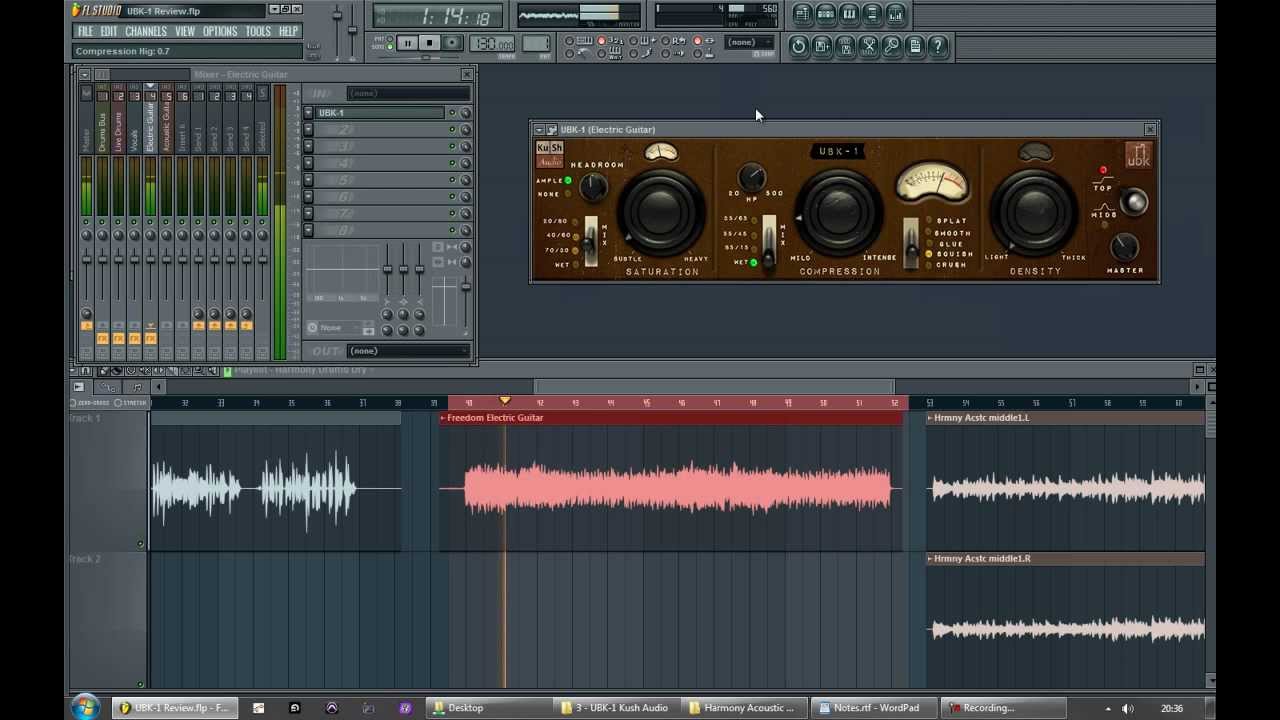Switch to the Recording taskbar window
The image size is (1280, 720).
pyautogui.click(x=1003, y=708)
